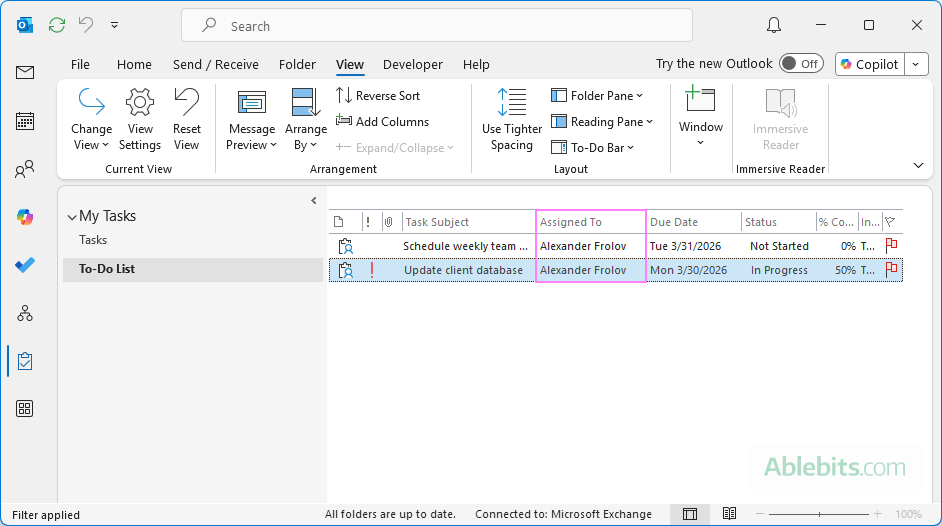942x526 pixels.
Task: Click the task icon of Update client database row
Action: point(345,270)
